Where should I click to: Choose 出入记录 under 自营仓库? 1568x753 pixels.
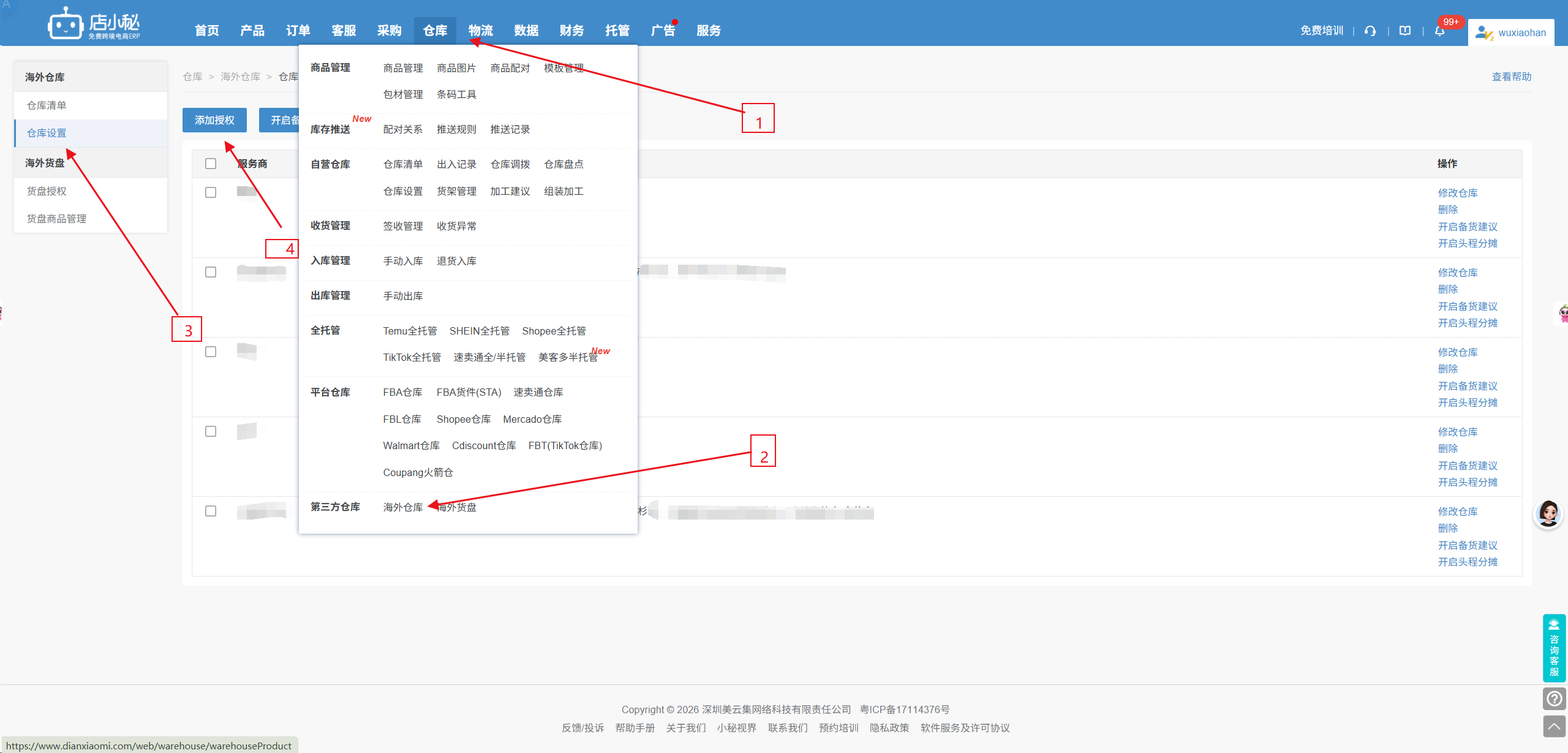click(456, 164)
